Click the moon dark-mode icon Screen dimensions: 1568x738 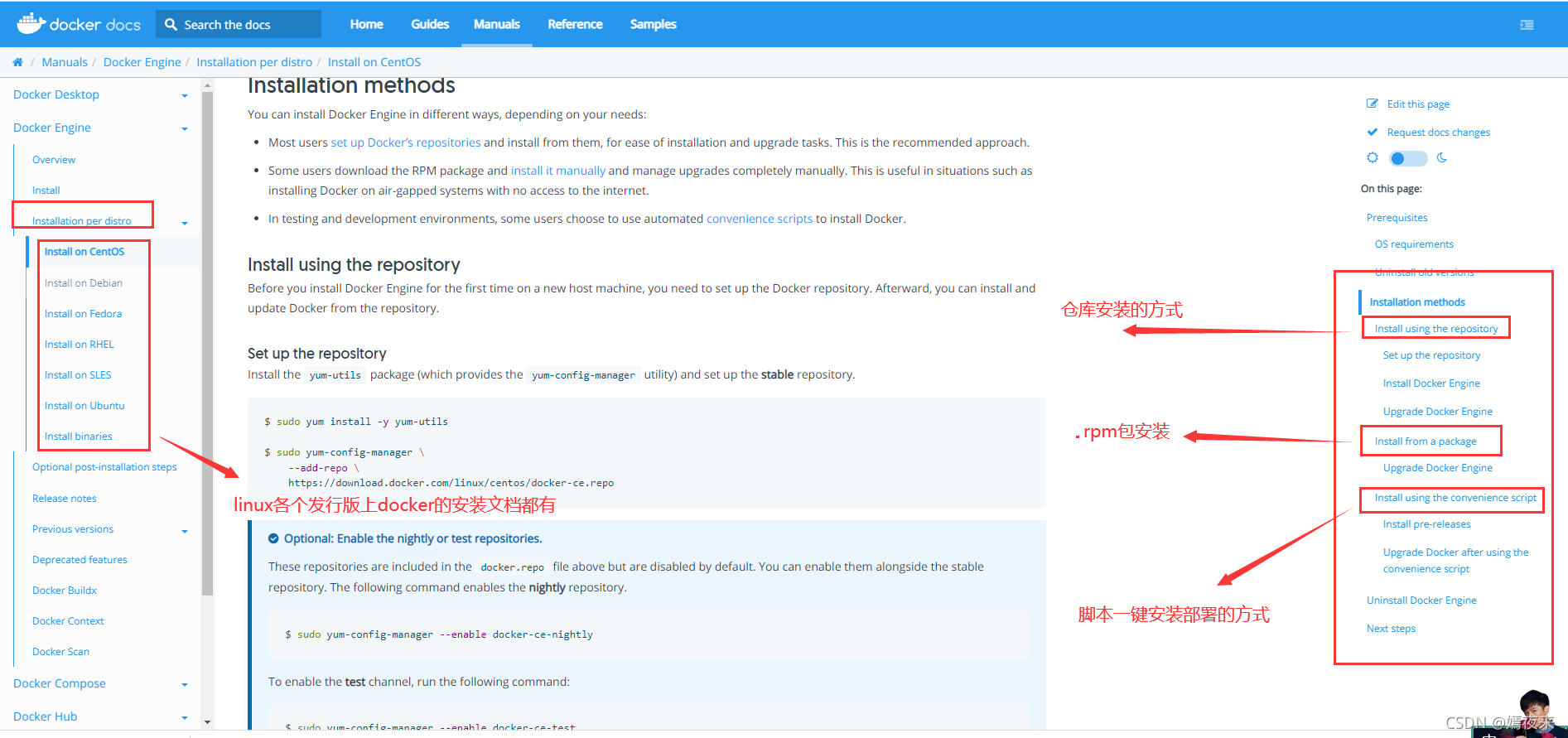pos(1442,157)
